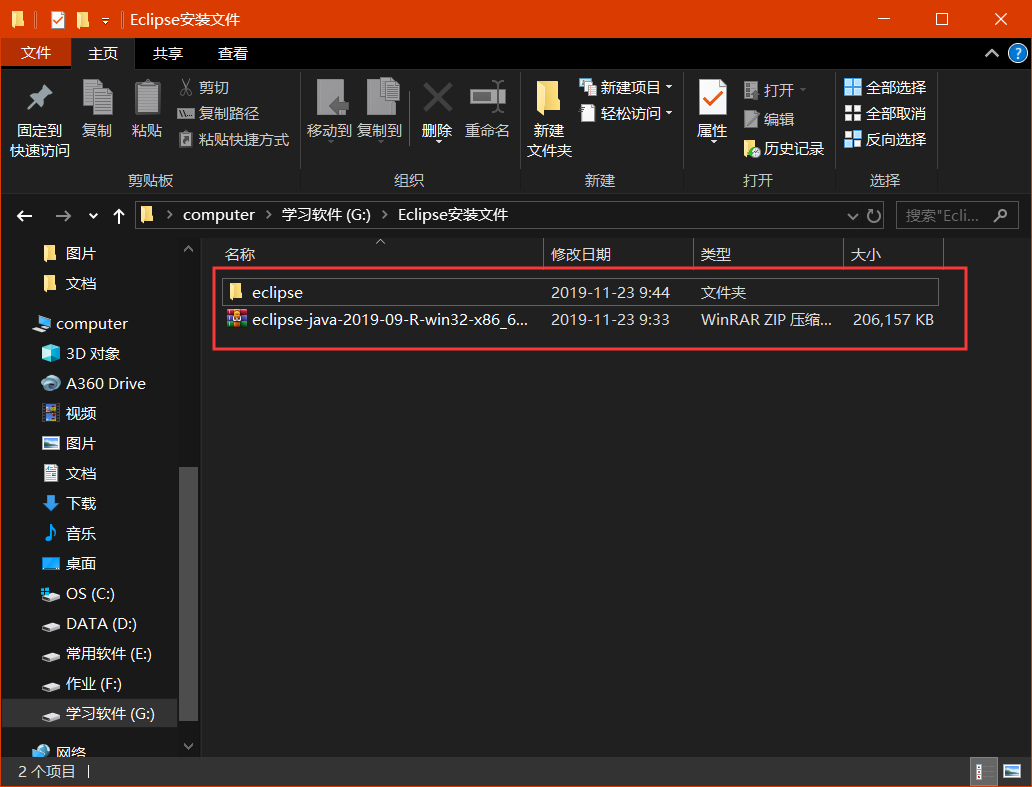1032x787 pixels.
Task: Switch to large icons view
Action: click(1012, 771)
